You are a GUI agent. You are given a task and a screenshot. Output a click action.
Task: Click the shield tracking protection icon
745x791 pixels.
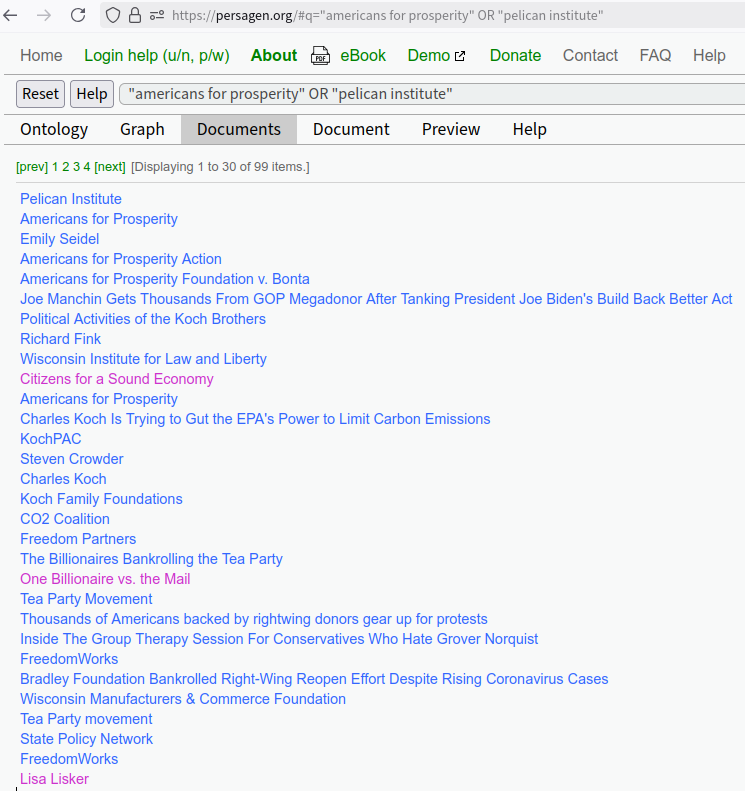[113, 16]
